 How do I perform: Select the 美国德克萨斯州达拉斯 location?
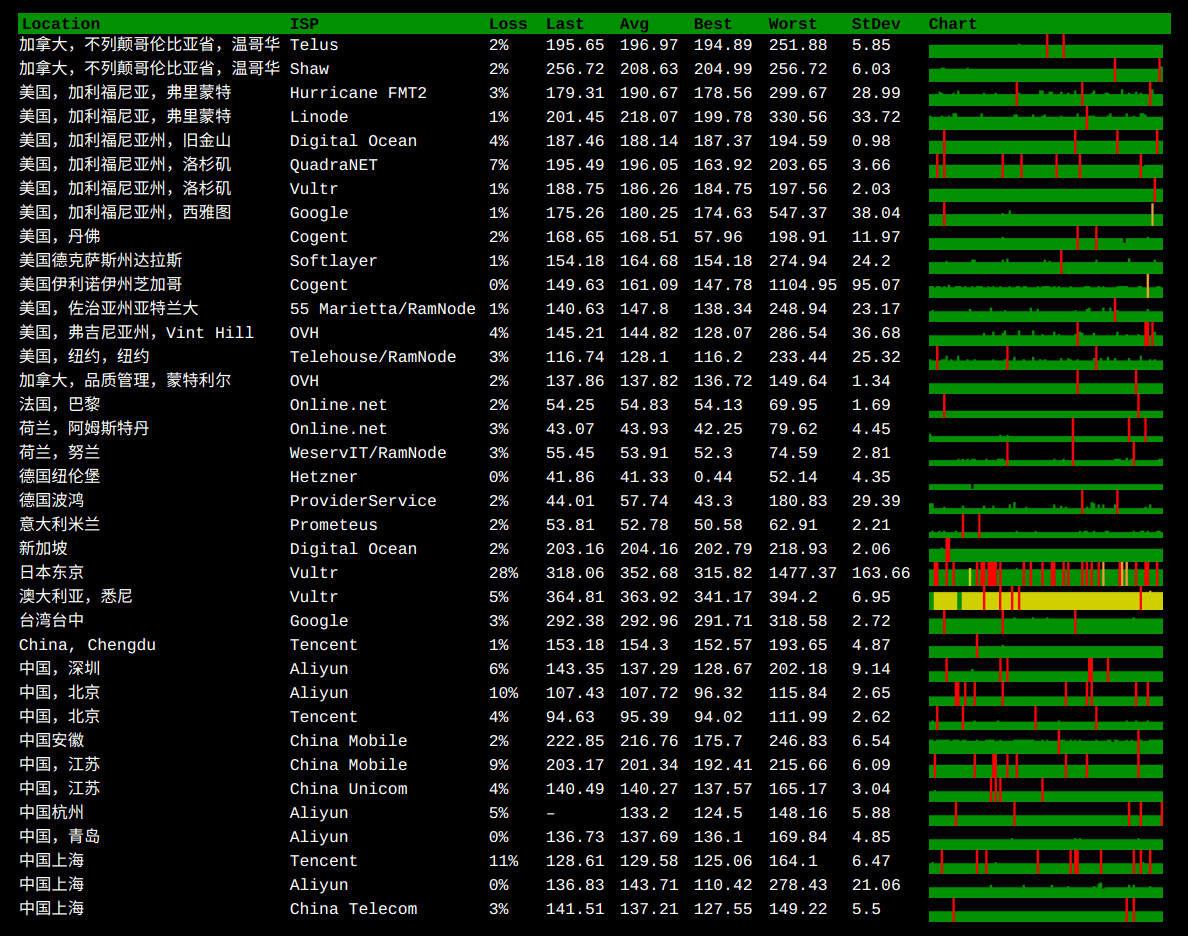[x=100, y=261]
